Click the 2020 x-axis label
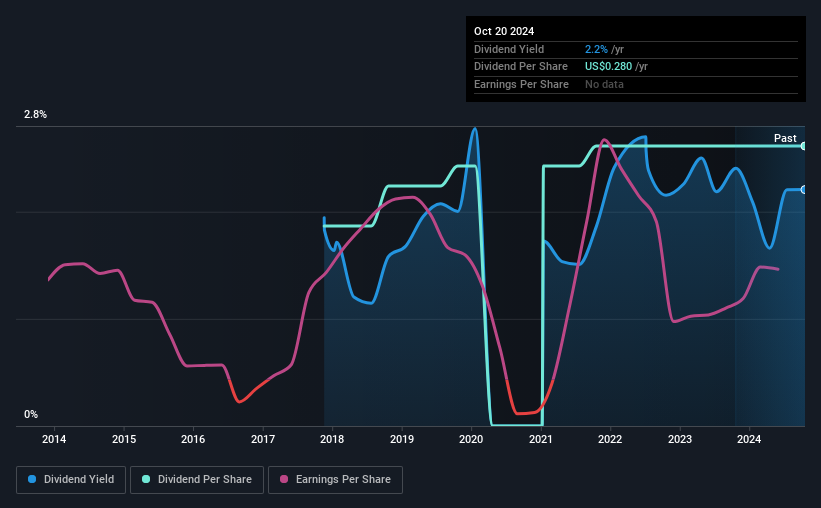The height and width of the screenshot is (508, 821). [471, 439]
